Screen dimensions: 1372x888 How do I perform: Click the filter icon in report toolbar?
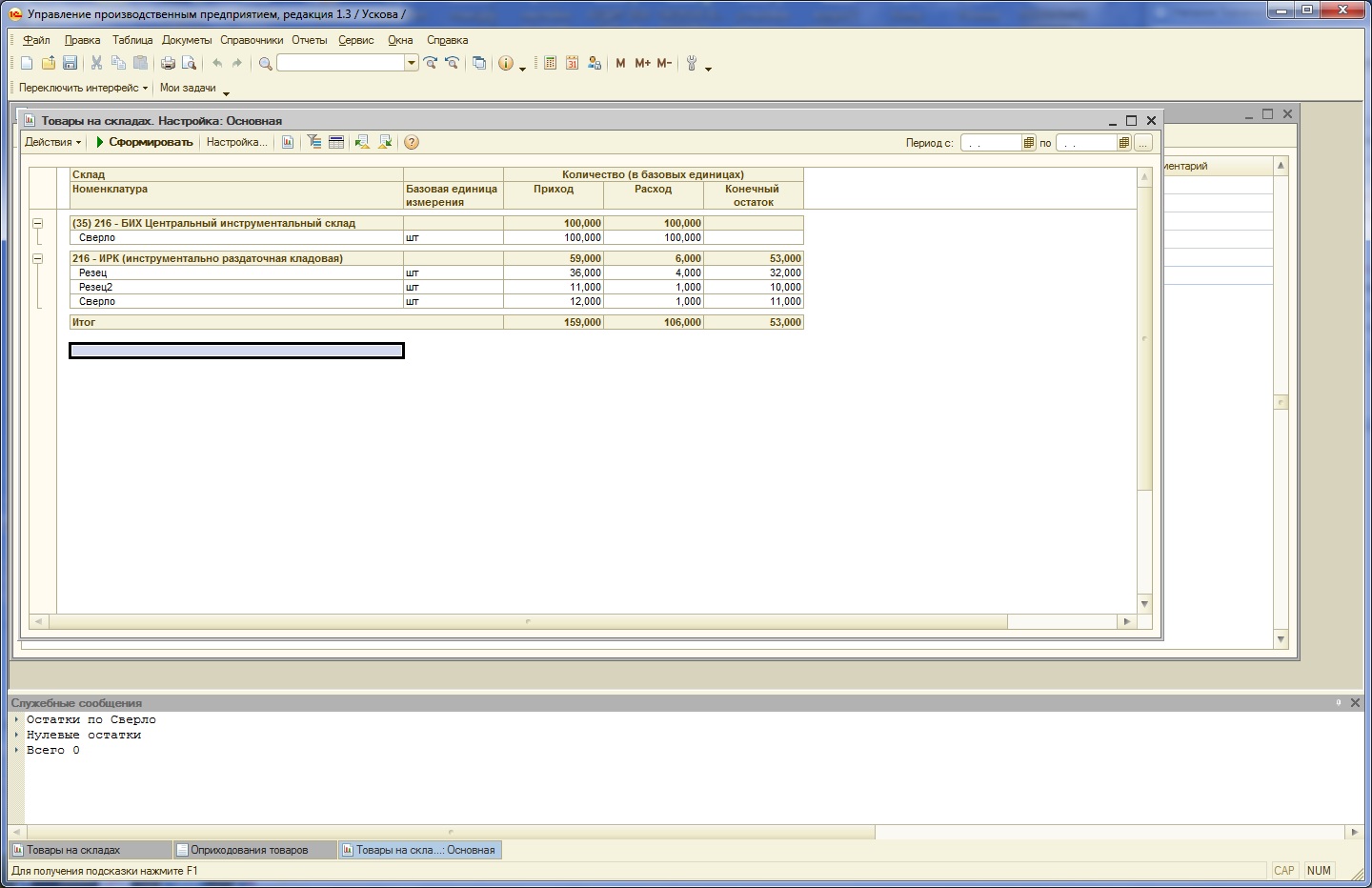313,142
